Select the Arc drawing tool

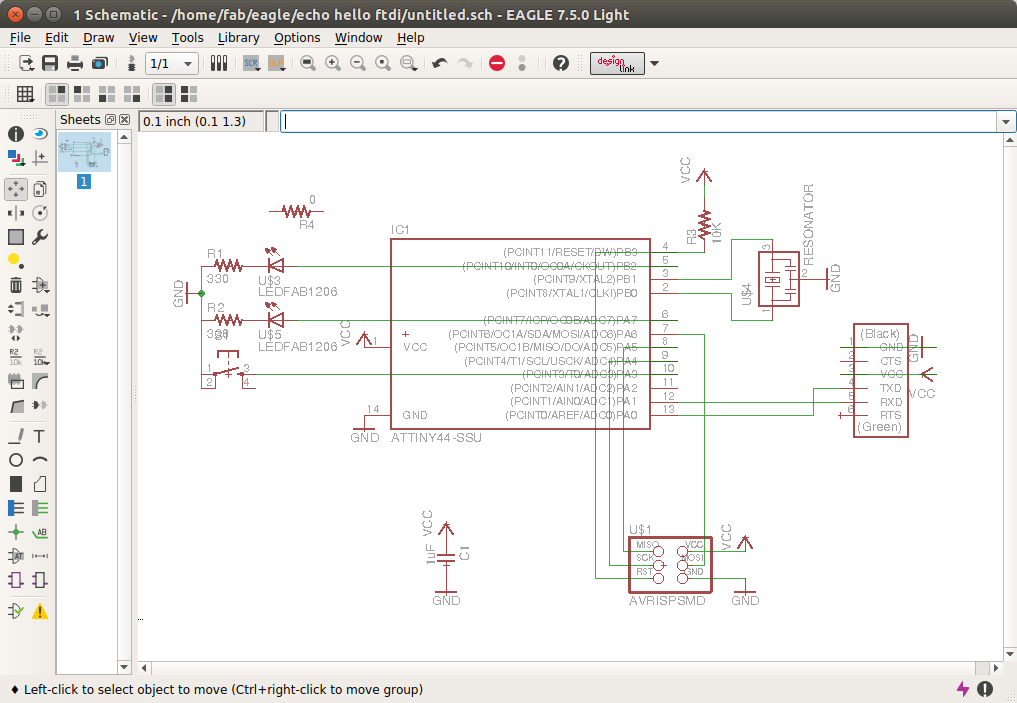point(40,460)
